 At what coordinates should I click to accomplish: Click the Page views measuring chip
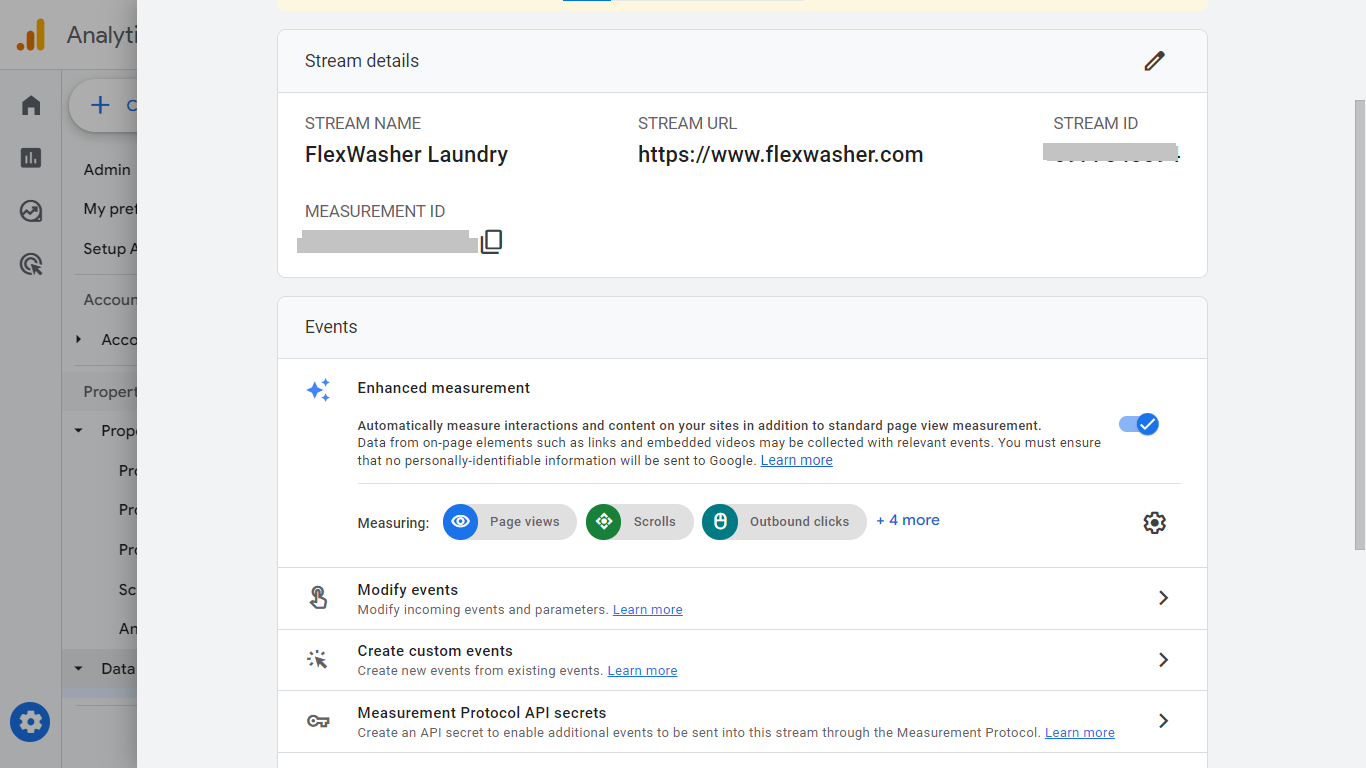(510, 522)
